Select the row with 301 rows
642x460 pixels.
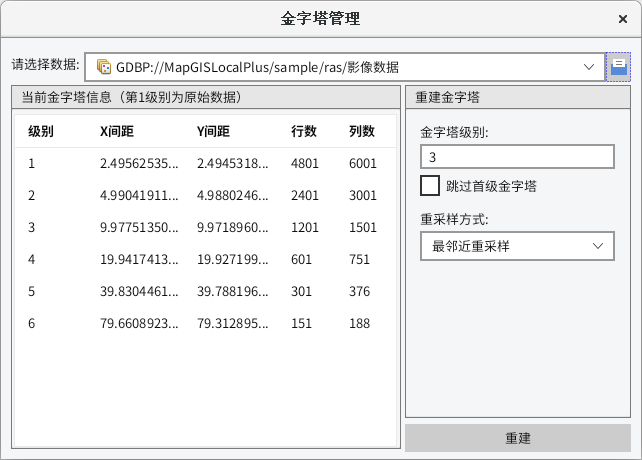pos(205,292)
